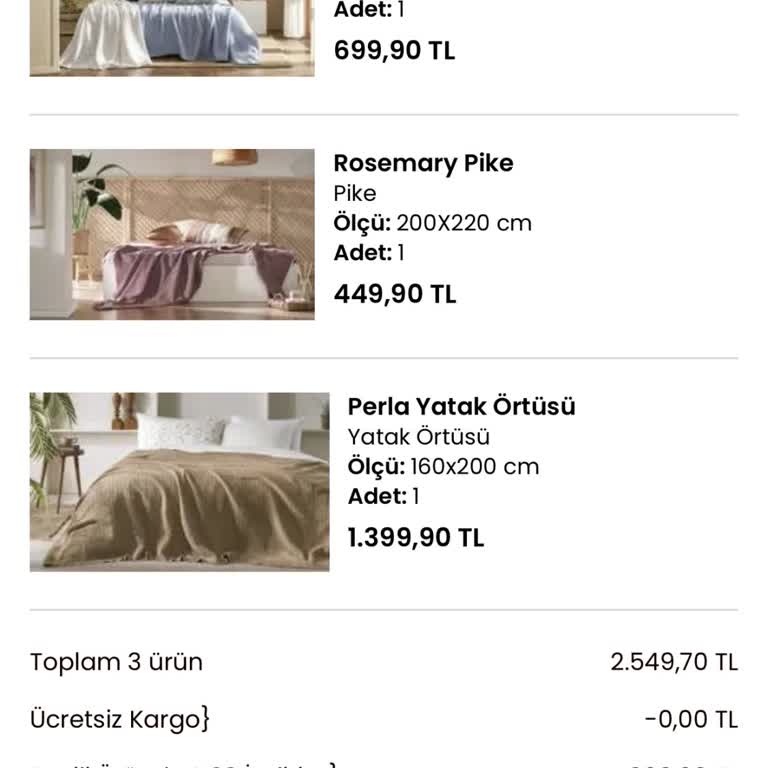
Task: Click the Adet quantity under Rosemary Pike
Action: point(368,253)
